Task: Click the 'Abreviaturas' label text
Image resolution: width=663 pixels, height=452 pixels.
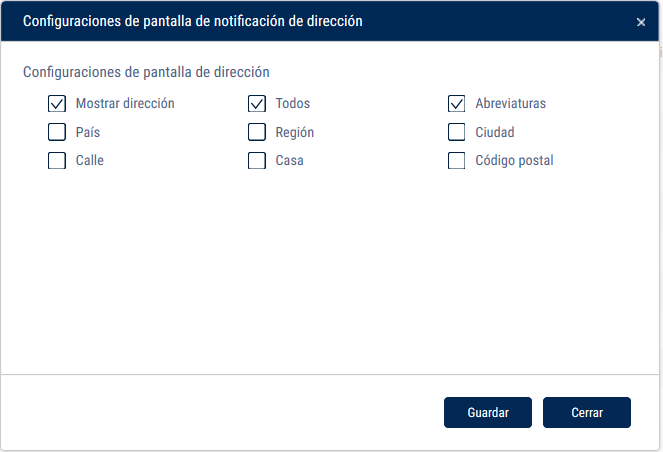Action: (510, 103)
